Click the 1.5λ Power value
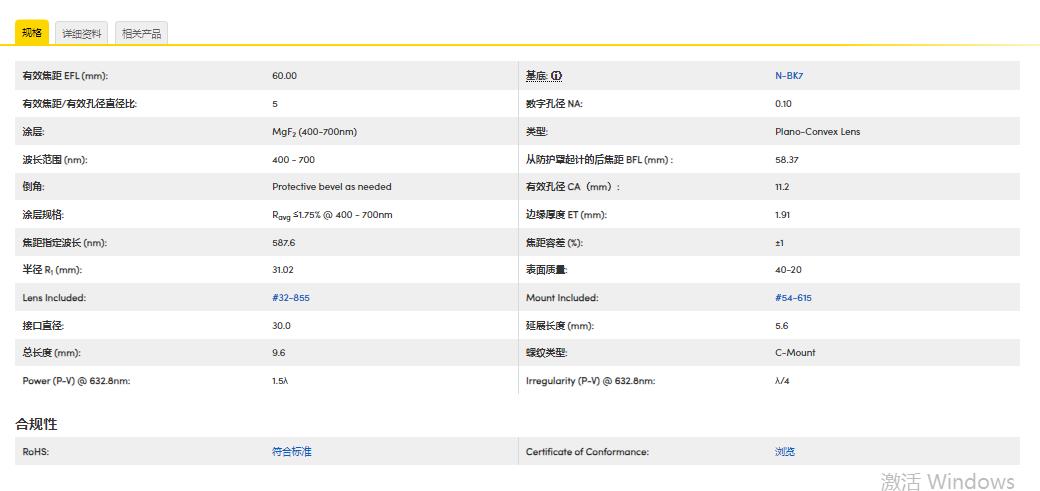This screenshot has width=1040, height=491. click(x=280, y=381)
